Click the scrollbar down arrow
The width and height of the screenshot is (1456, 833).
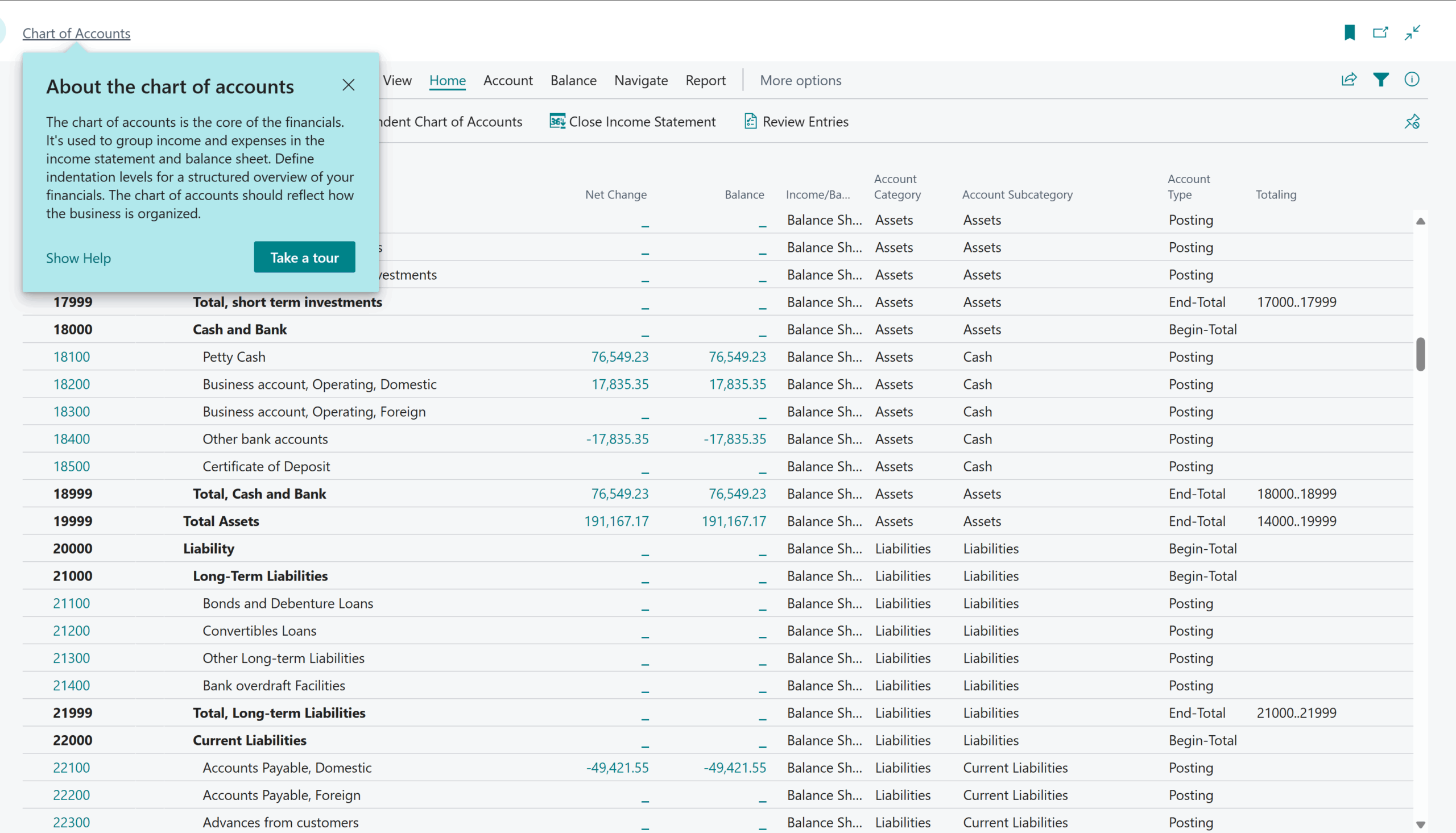pos(1420,824)
